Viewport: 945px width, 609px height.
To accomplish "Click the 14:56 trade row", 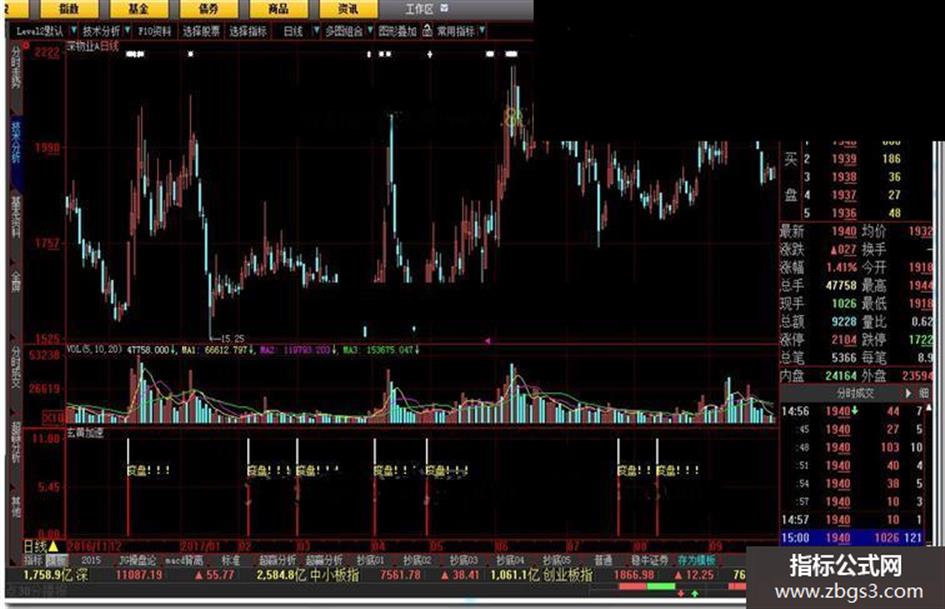I will (852, 411).
